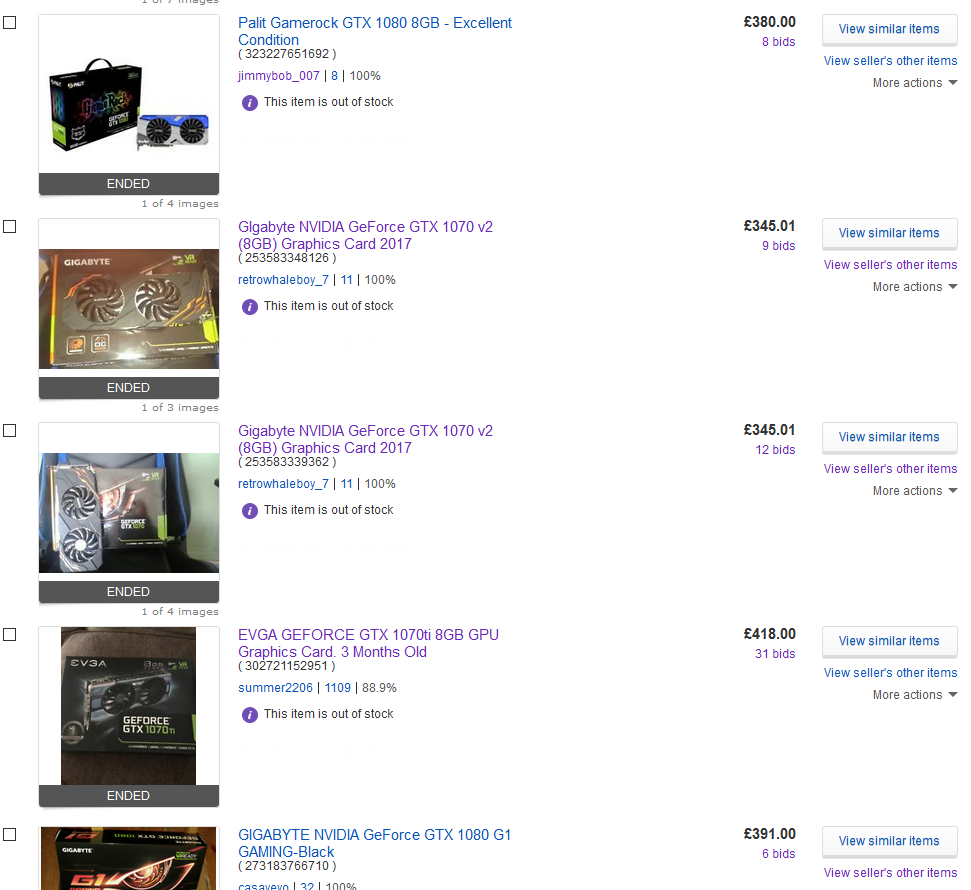Open seller profile jimmybob_007
The width and height of the screenshot is (971, 890).
[279, 76]
